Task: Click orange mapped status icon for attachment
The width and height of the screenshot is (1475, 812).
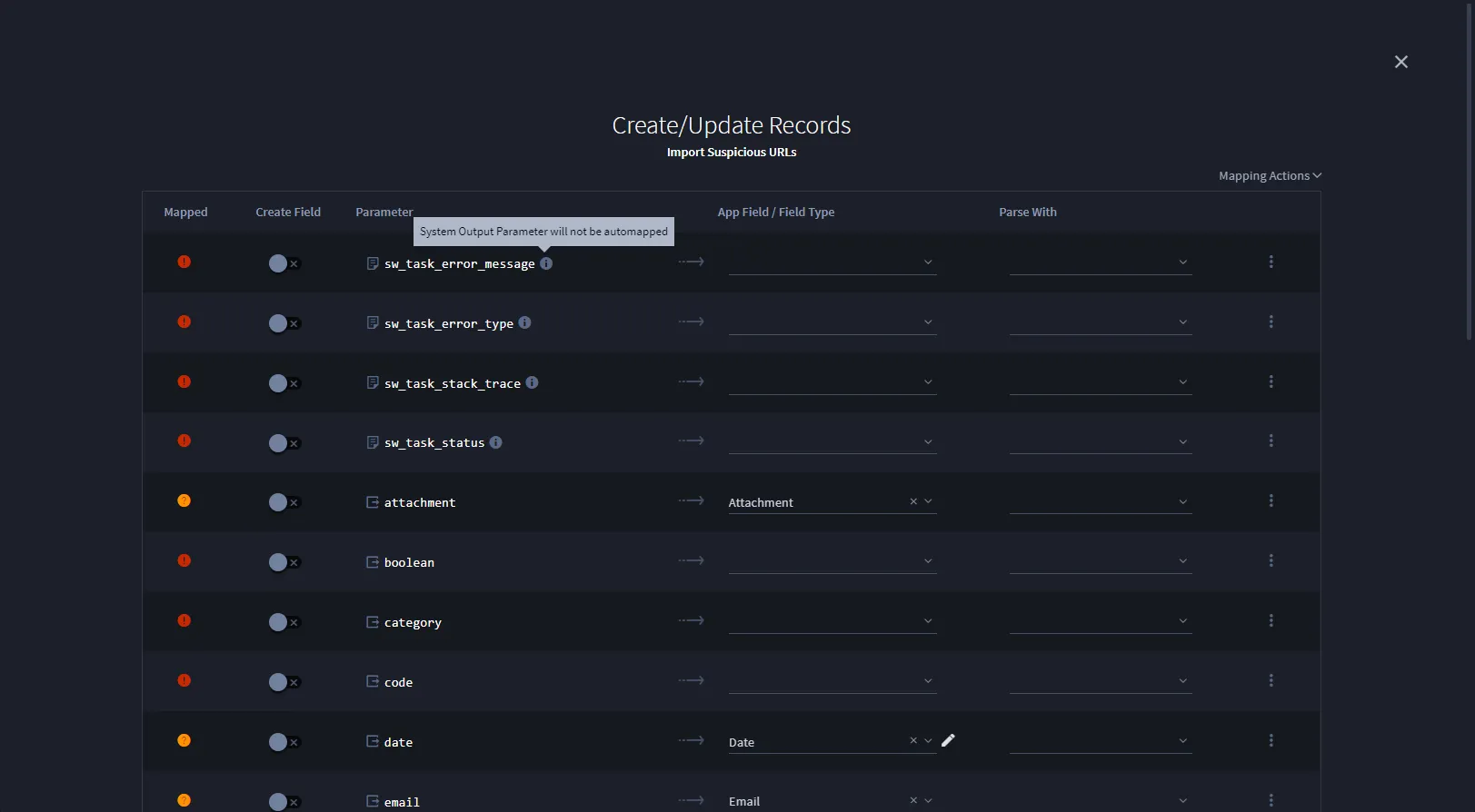Action: point(184,500)
